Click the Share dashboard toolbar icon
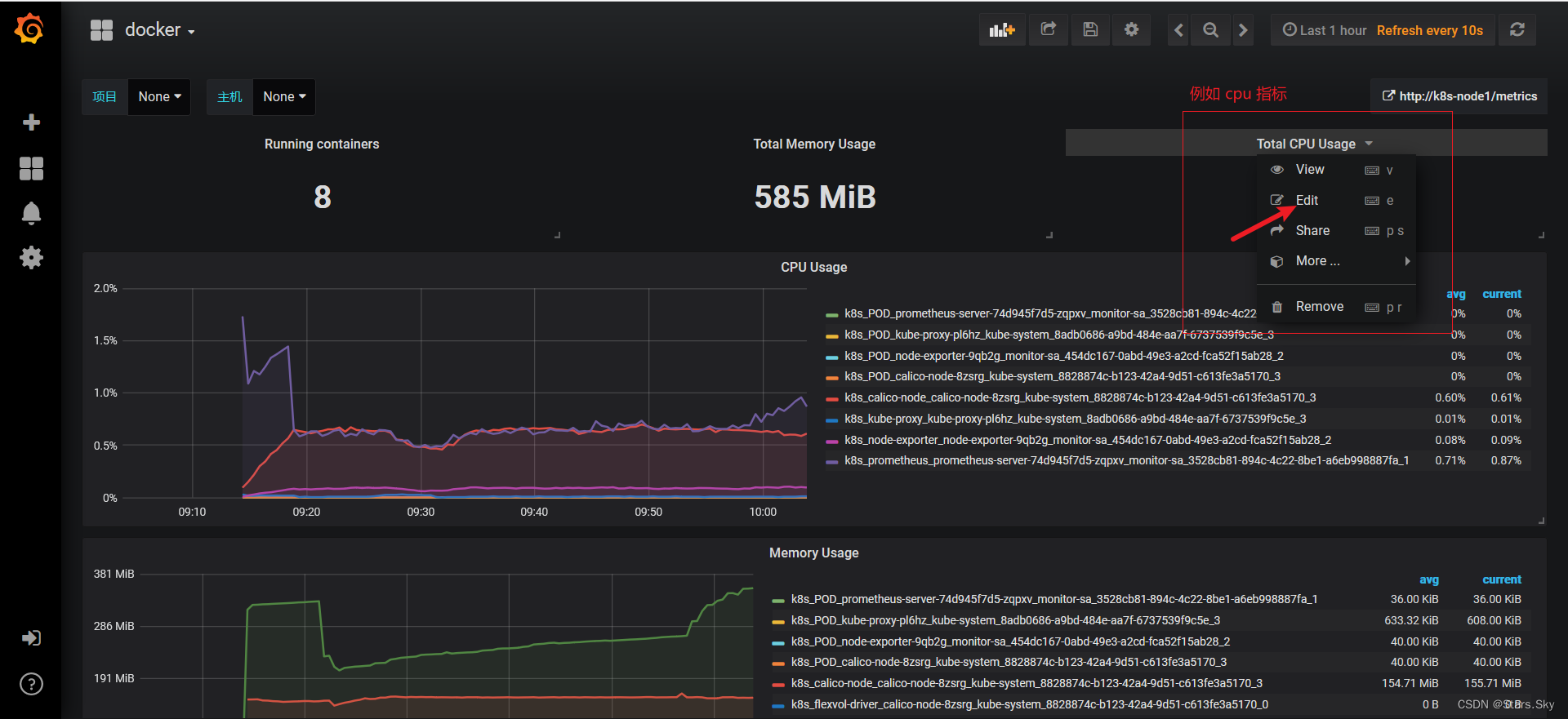Image resolution: width=1568 pixels, height=719 pixels. [x=1049, y=30]
